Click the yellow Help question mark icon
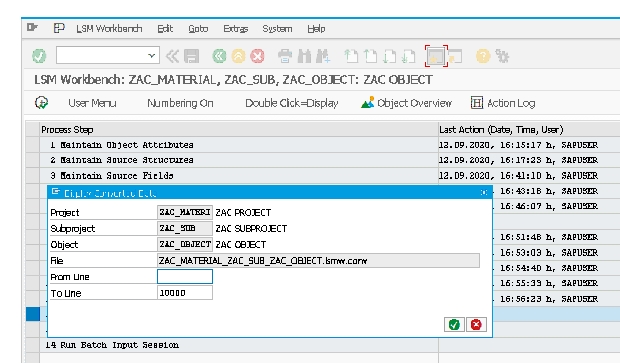Image resolution: width=620 pixels, height=363 pixels. tap(483, 56)
